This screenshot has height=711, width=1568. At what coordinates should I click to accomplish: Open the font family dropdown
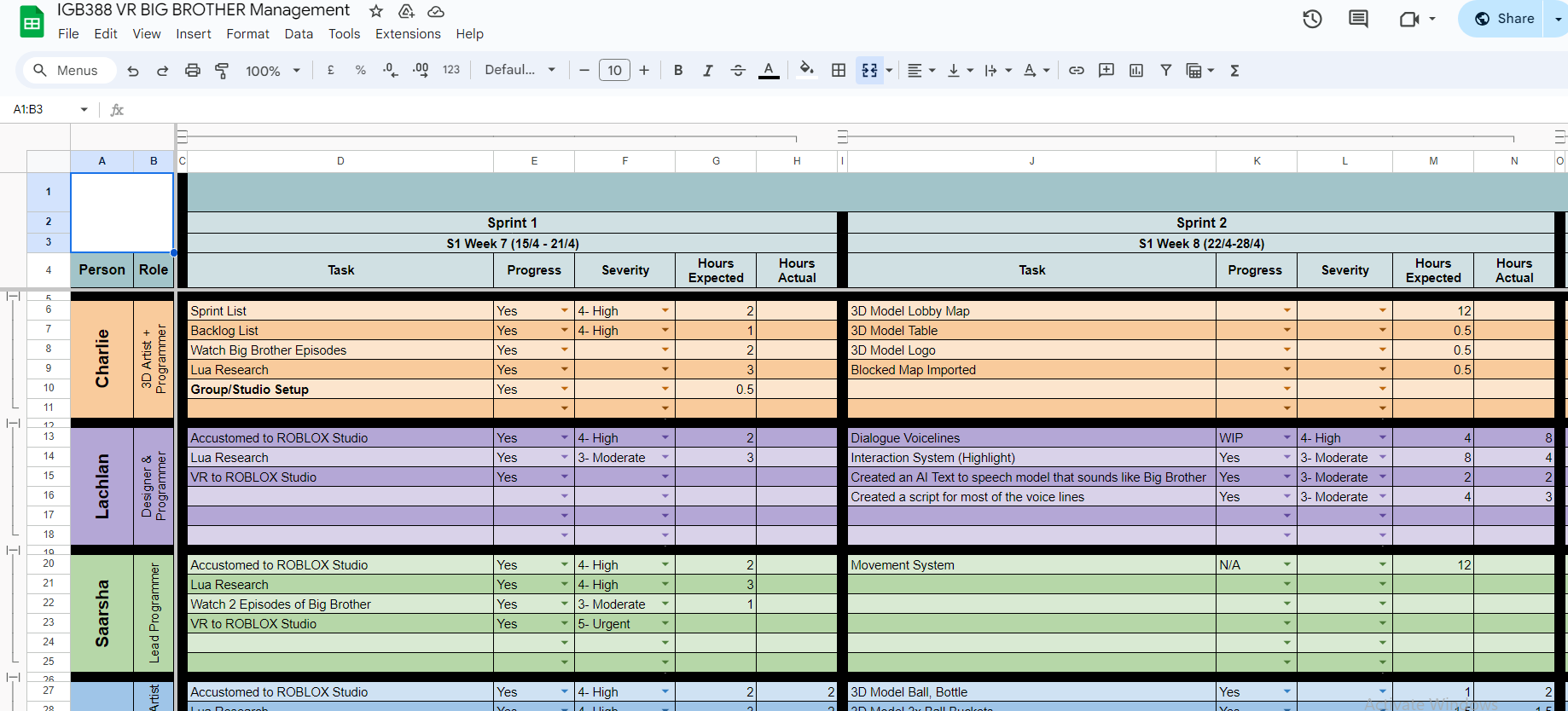tap(520, 71)
